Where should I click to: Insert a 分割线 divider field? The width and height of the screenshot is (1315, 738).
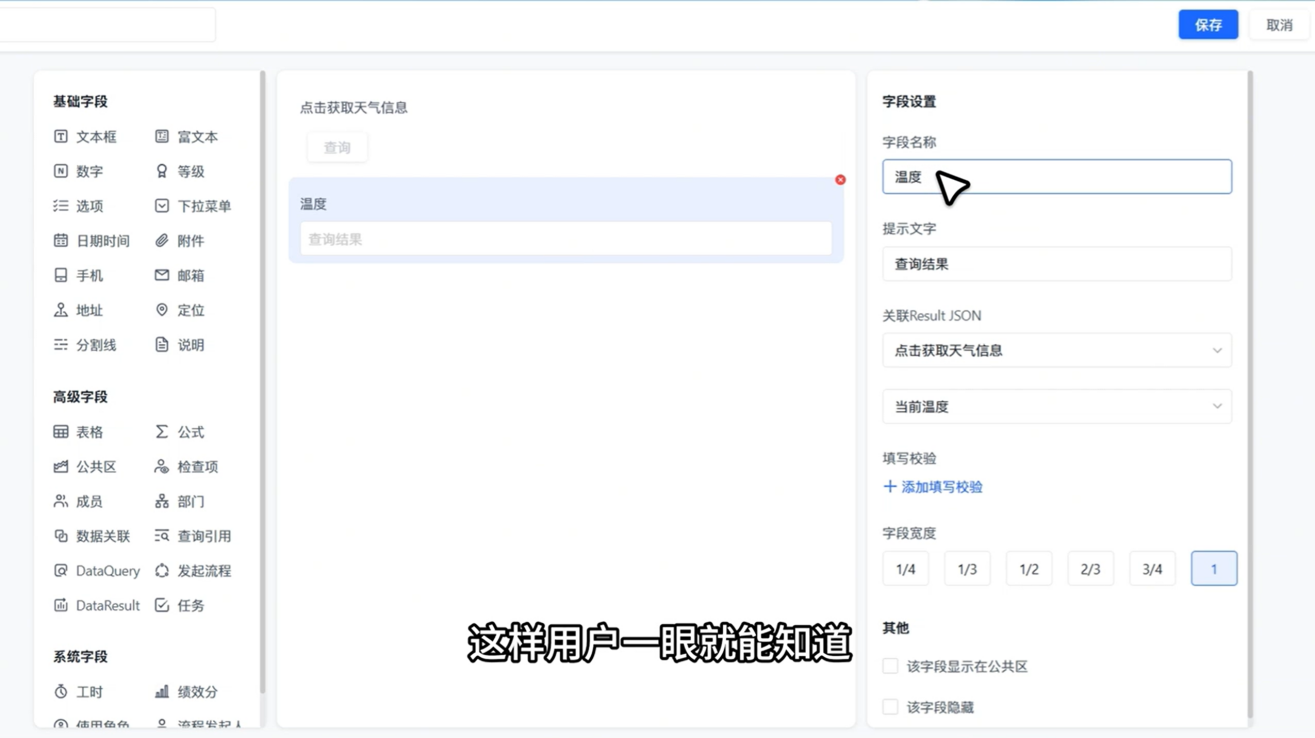[85, 345]
